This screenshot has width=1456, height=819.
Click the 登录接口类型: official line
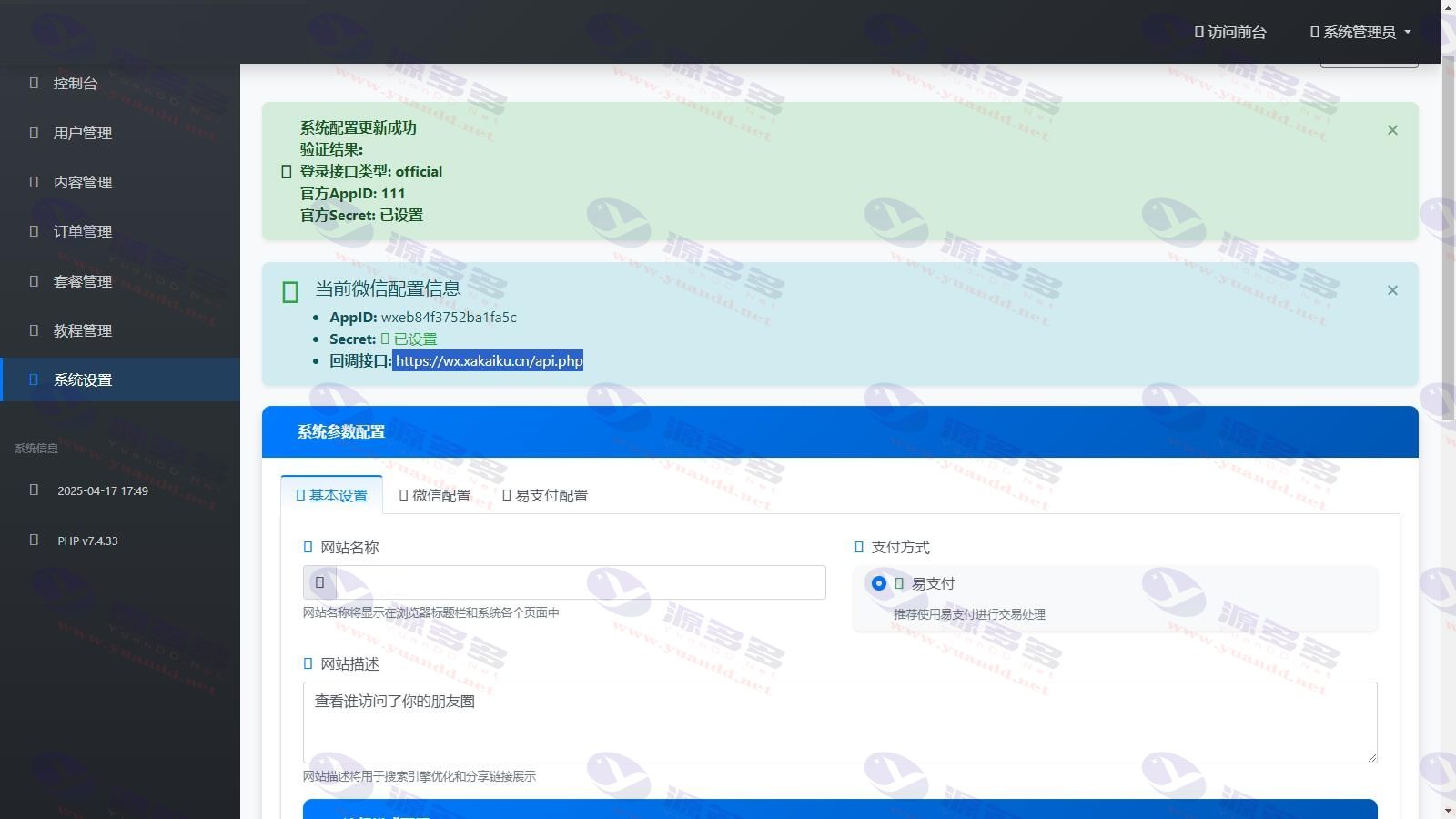tap(371, 171)
